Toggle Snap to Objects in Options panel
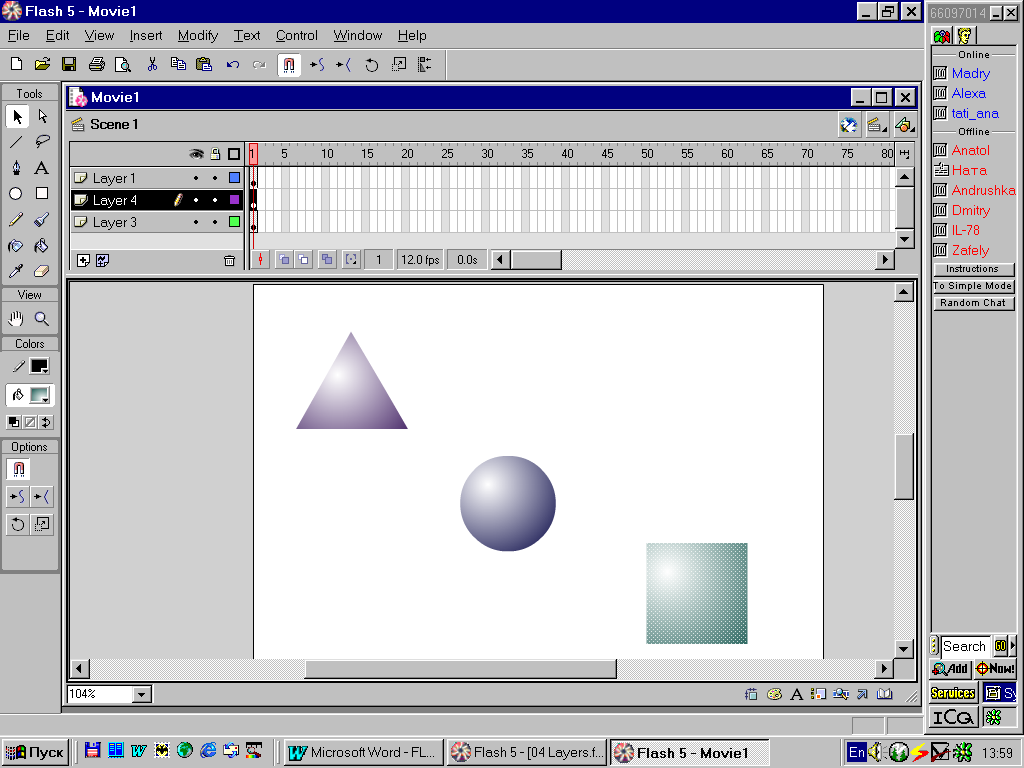This screenshot has width=1024, height=768. coord(18,469)
